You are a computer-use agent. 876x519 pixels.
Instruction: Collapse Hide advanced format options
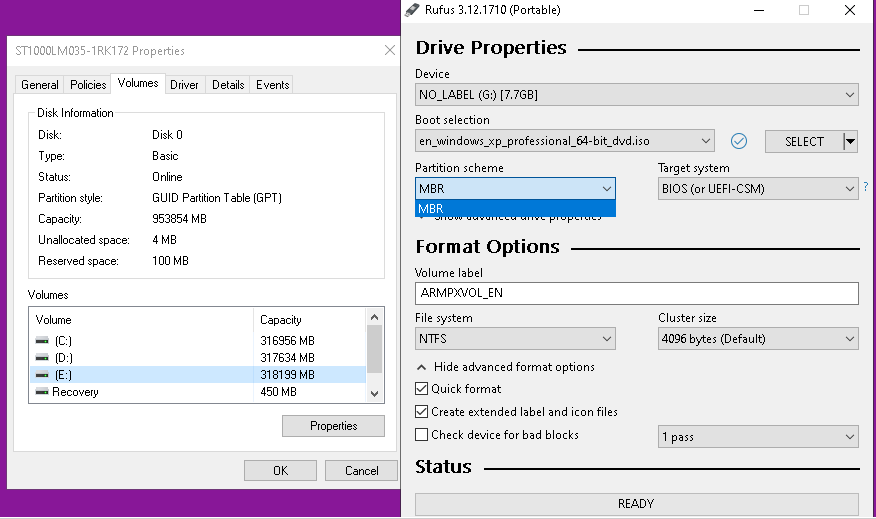(506, 367)
